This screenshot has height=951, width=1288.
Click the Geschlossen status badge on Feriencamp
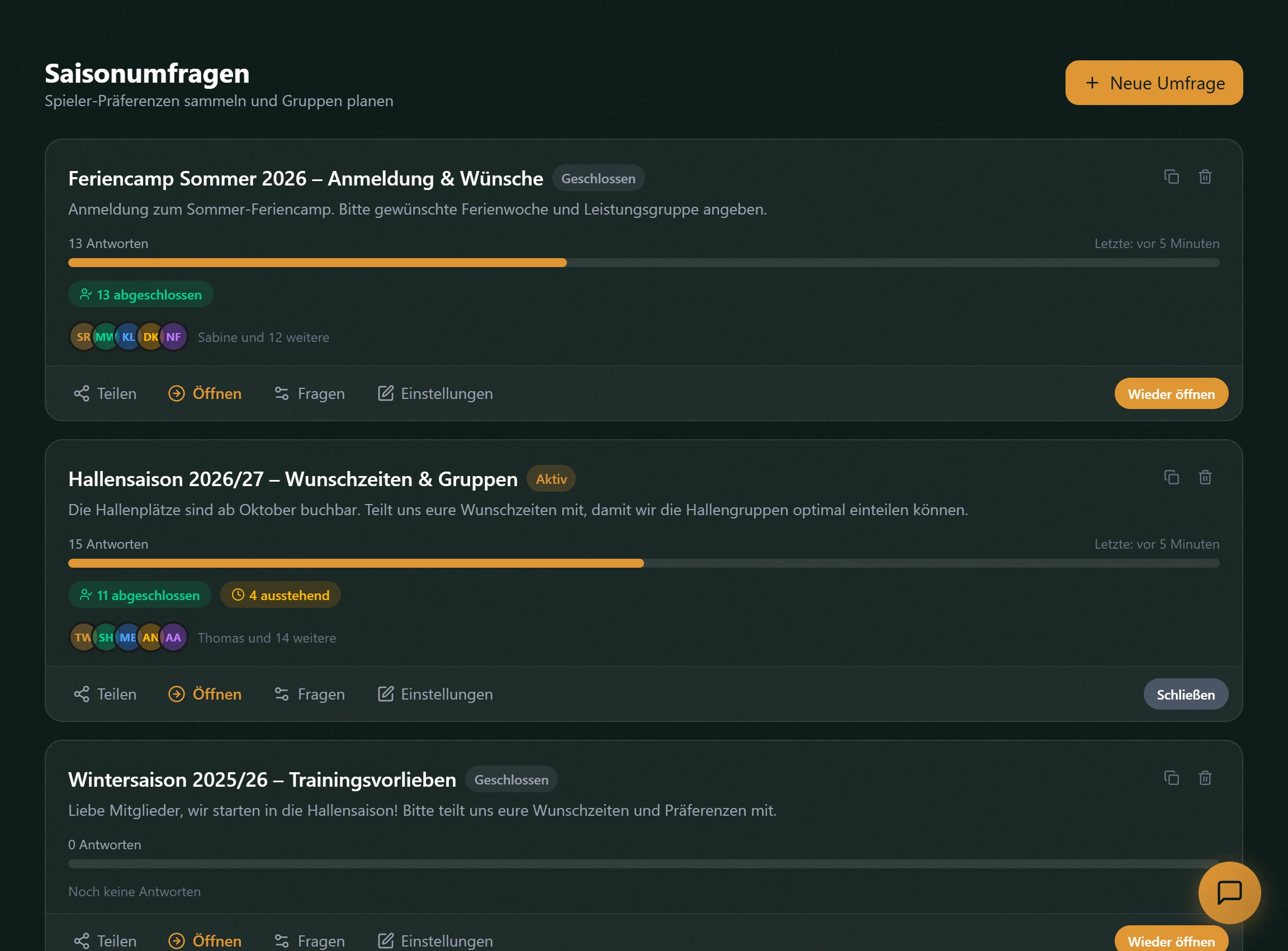point(598,178)
